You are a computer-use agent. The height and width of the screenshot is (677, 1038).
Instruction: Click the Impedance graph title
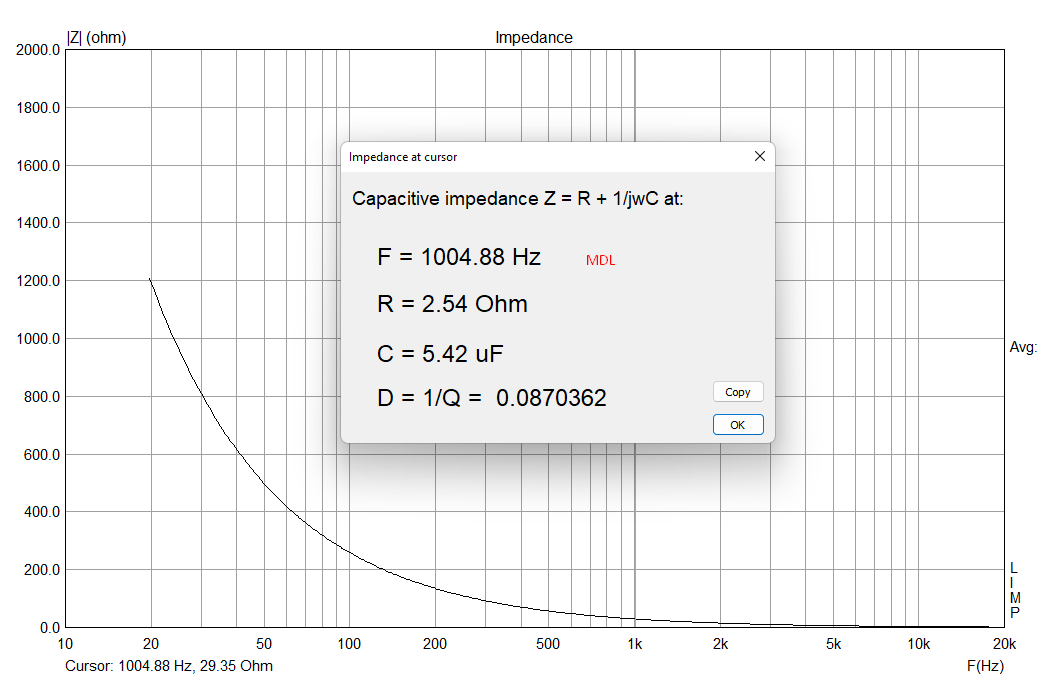534,38
